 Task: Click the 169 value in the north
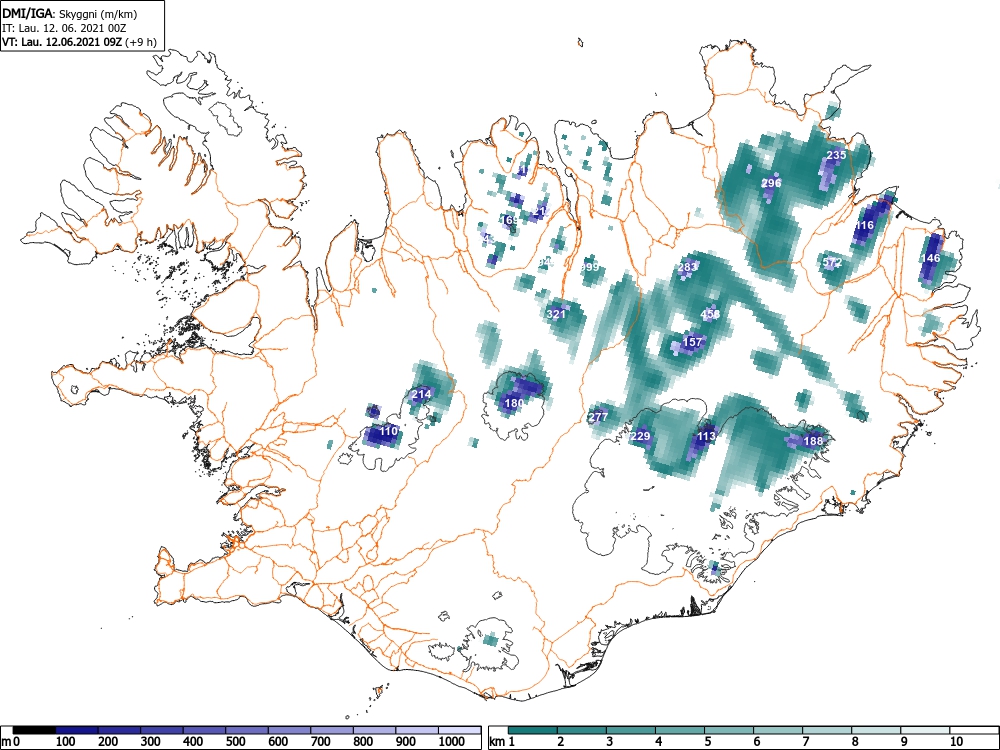[510, 221]
